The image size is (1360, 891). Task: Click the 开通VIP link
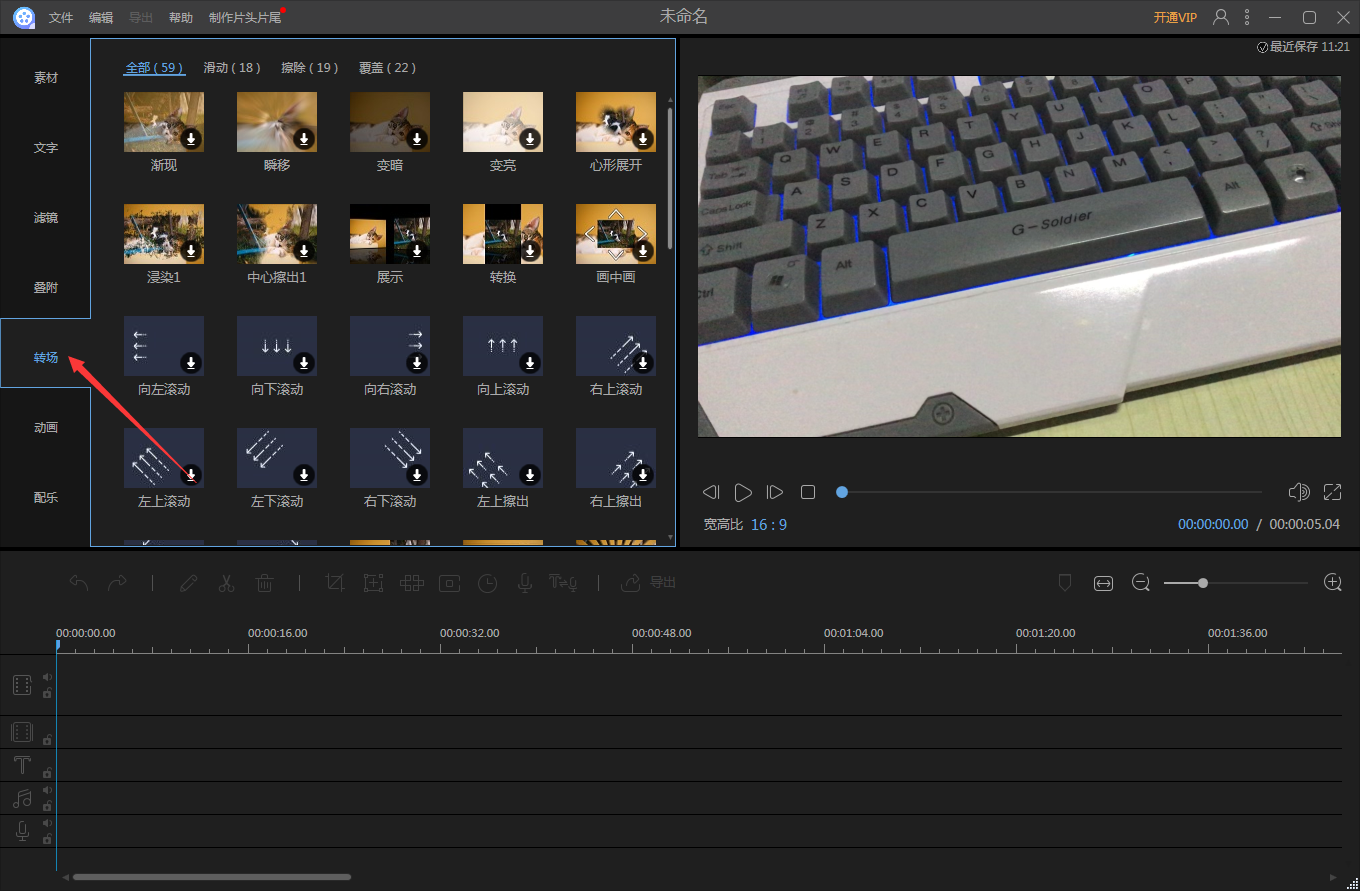(1175, 18)
